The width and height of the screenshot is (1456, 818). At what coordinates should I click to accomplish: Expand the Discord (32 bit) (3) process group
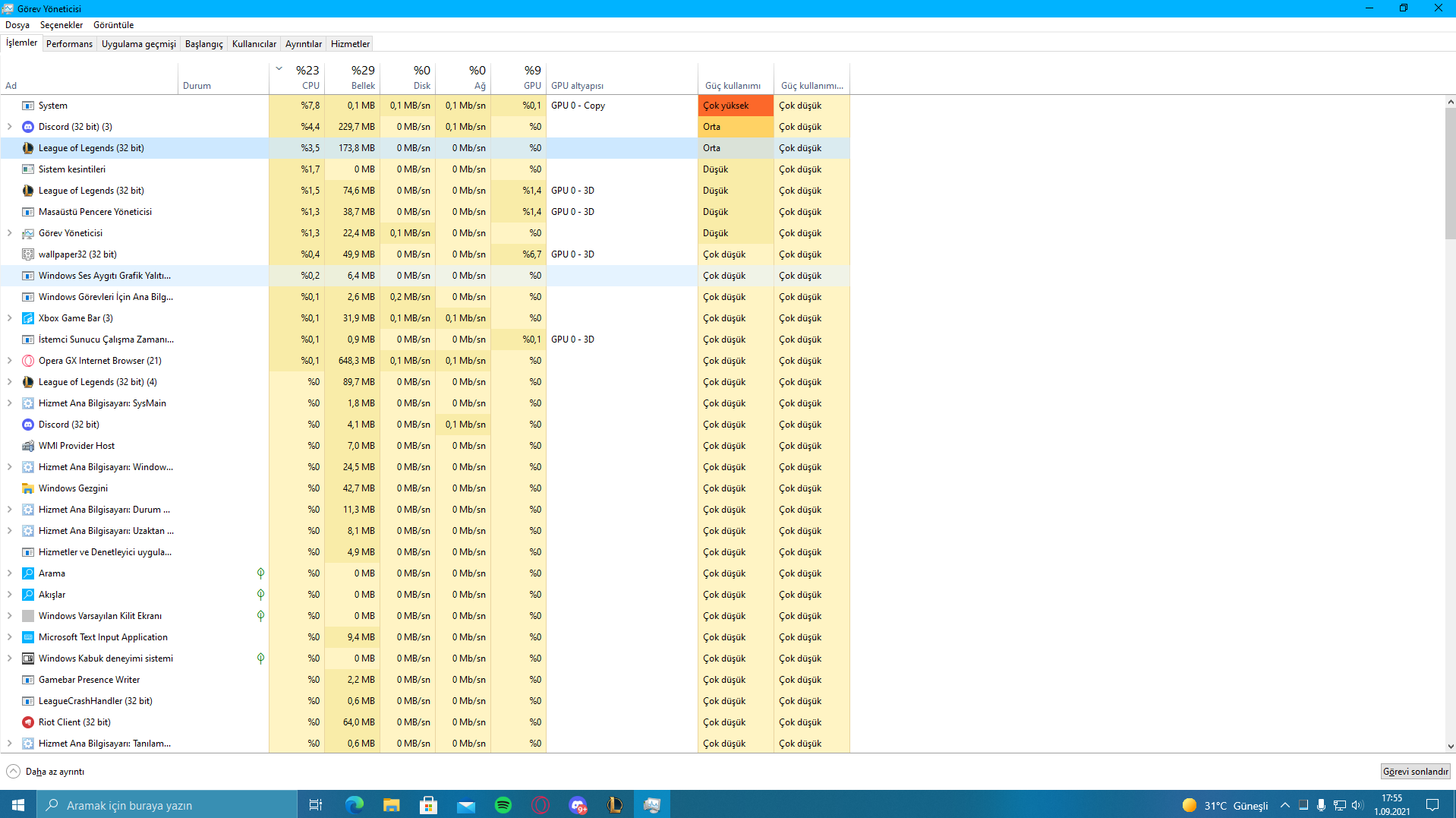(x=10, y=127)
